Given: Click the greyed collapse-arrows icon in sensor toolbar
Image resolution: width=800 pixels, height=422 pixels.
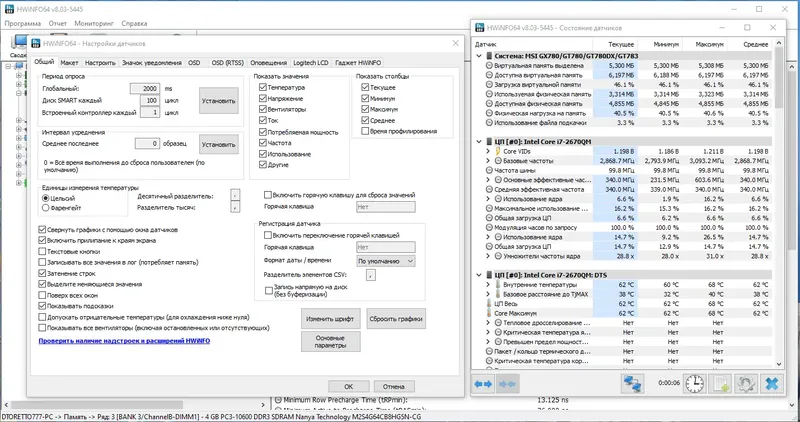Looking at the screenshot, I should pos(508,384).
